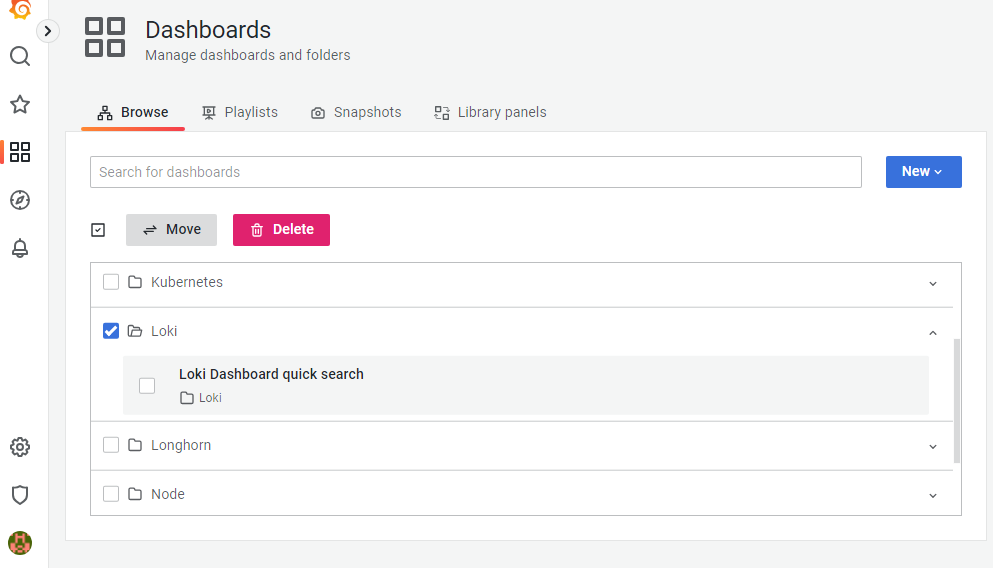Image resolution: width=993 pixels, height=568 pixels.
Task: Click the Search for dashboards field
Action: (475, 172)
